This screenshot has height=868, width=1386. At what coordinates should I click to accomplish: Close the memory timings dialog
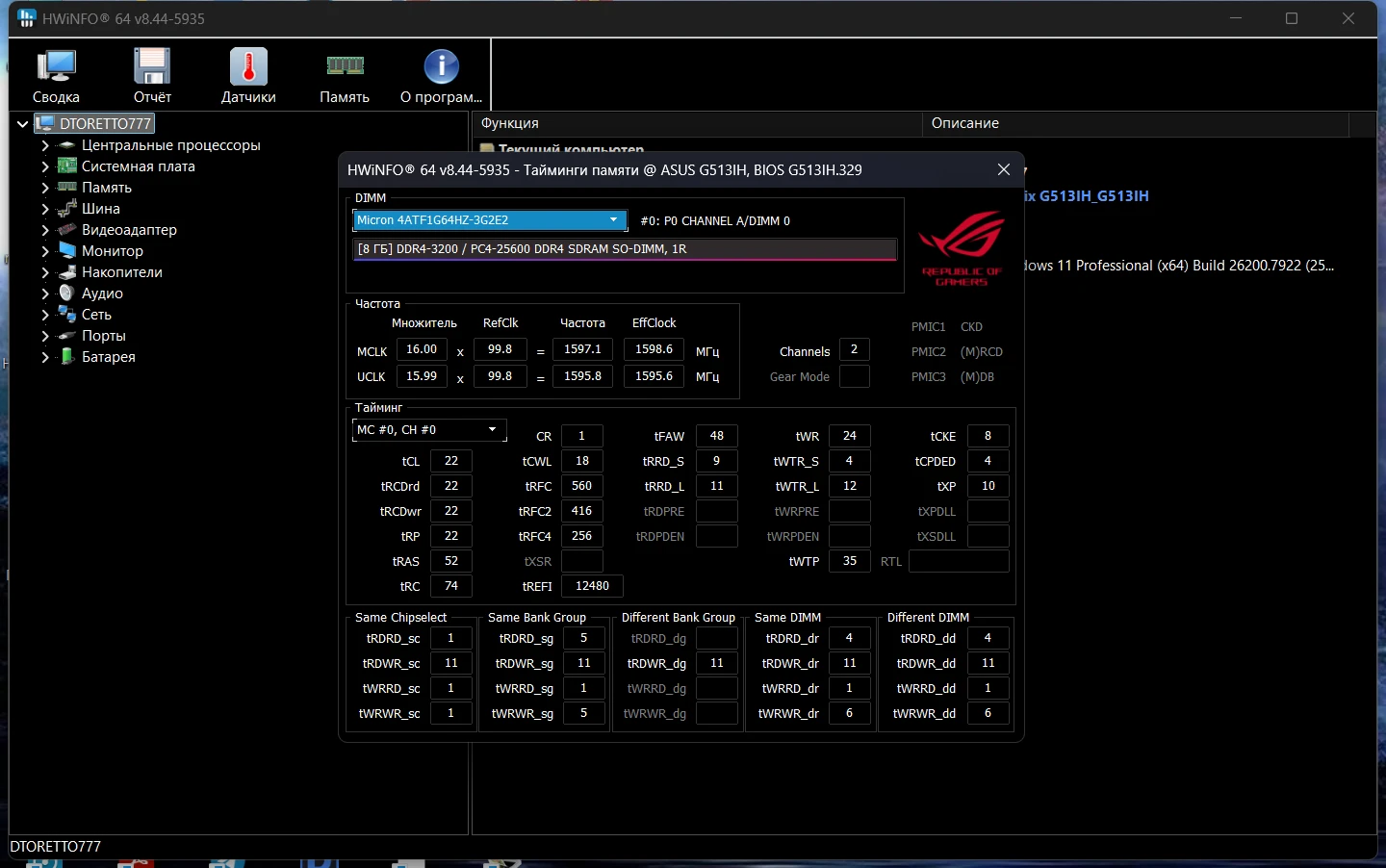(1003, 169)
